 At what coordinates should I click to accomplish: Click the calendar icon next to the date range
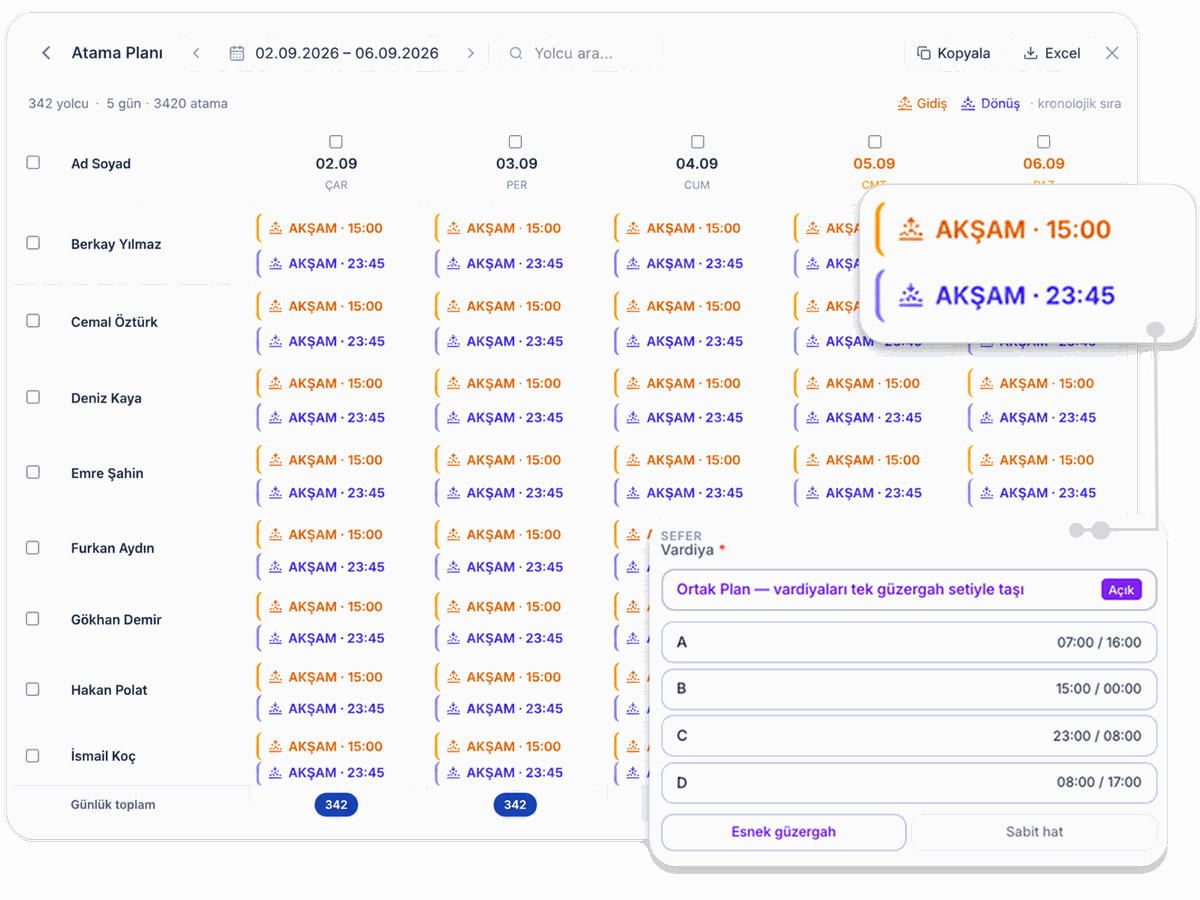point(237,53)
